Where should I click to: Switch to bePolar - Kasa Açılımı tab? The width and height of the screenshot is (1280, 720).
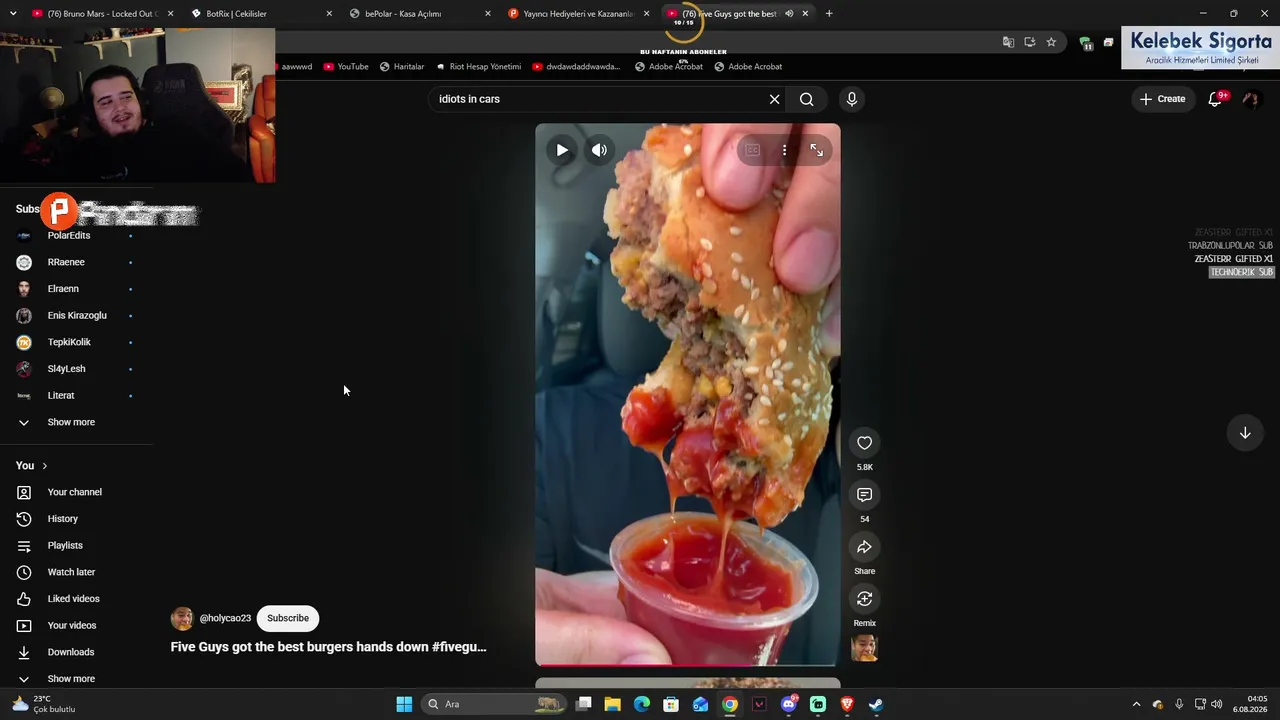(420, 14)
